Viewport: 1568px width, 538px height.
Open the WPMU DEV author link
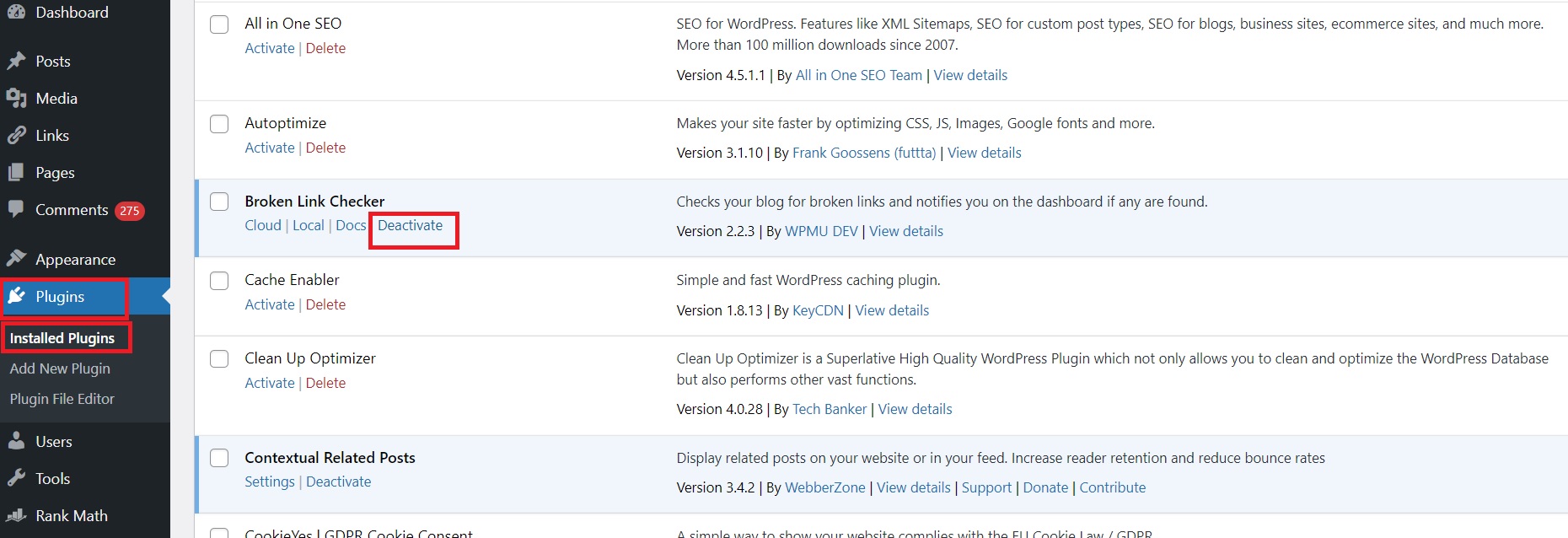(x=821, y=231)
